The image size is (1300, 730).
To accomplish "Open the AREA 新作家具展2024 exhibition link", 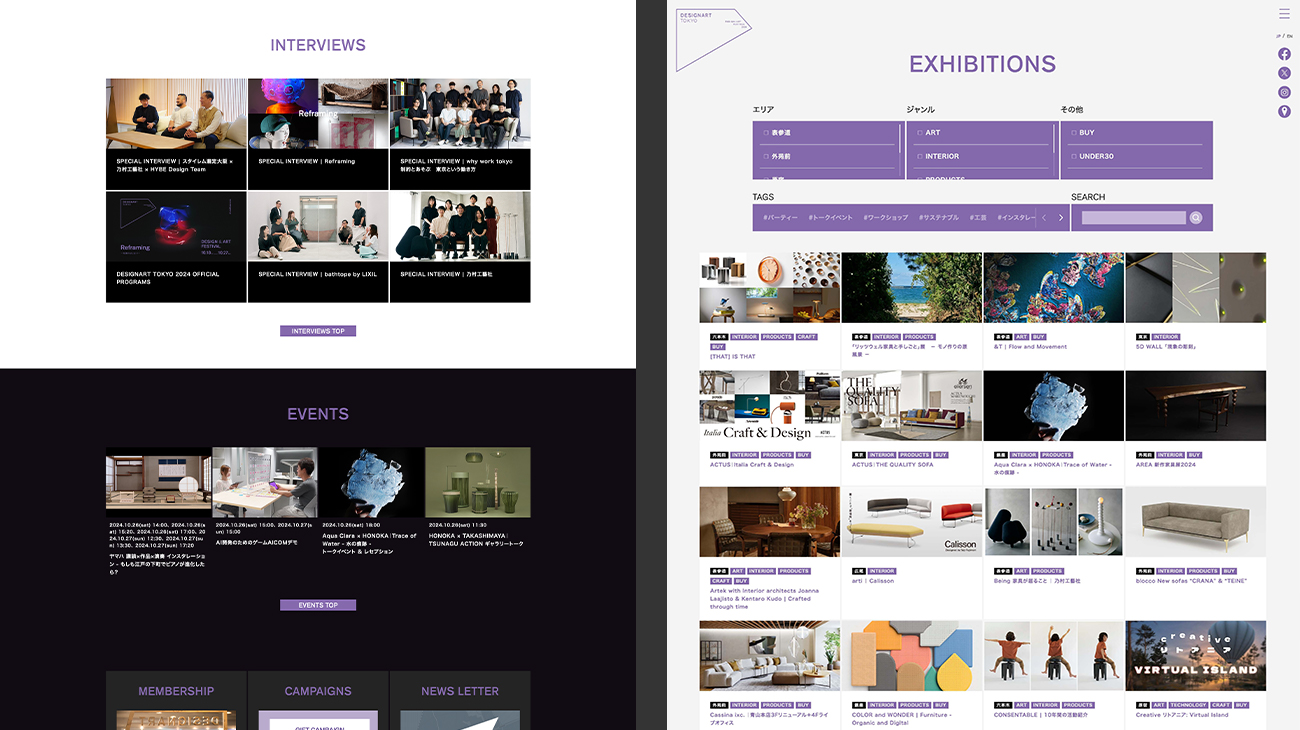I will [1166, 465].
